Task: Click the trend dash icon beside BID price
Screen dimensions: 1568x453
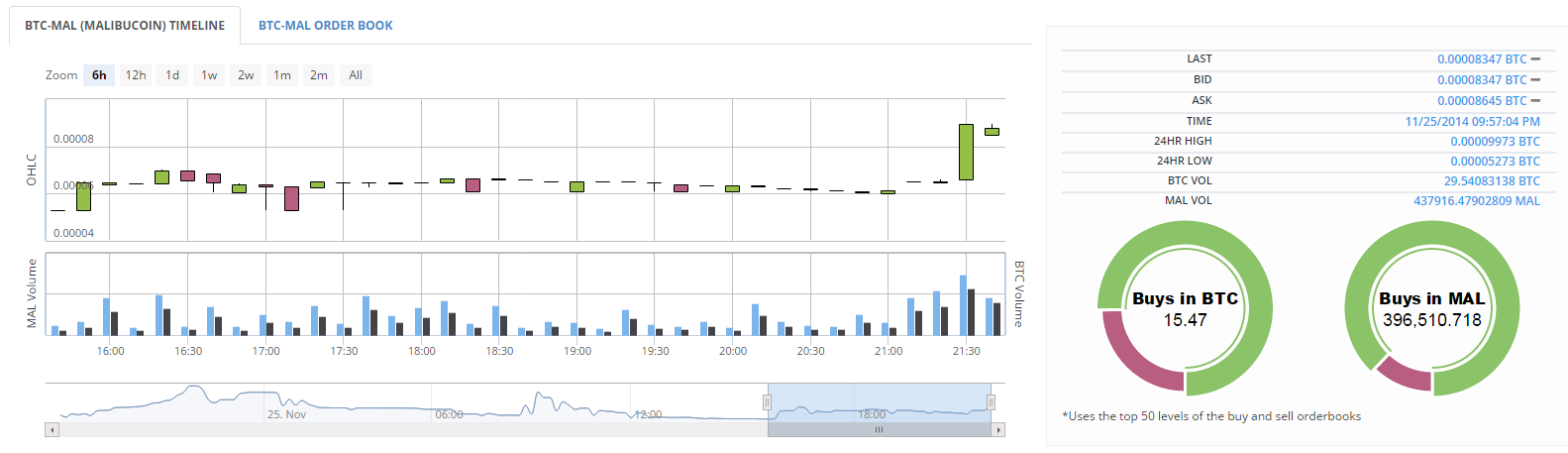Action: click(x=1535, y=80)
